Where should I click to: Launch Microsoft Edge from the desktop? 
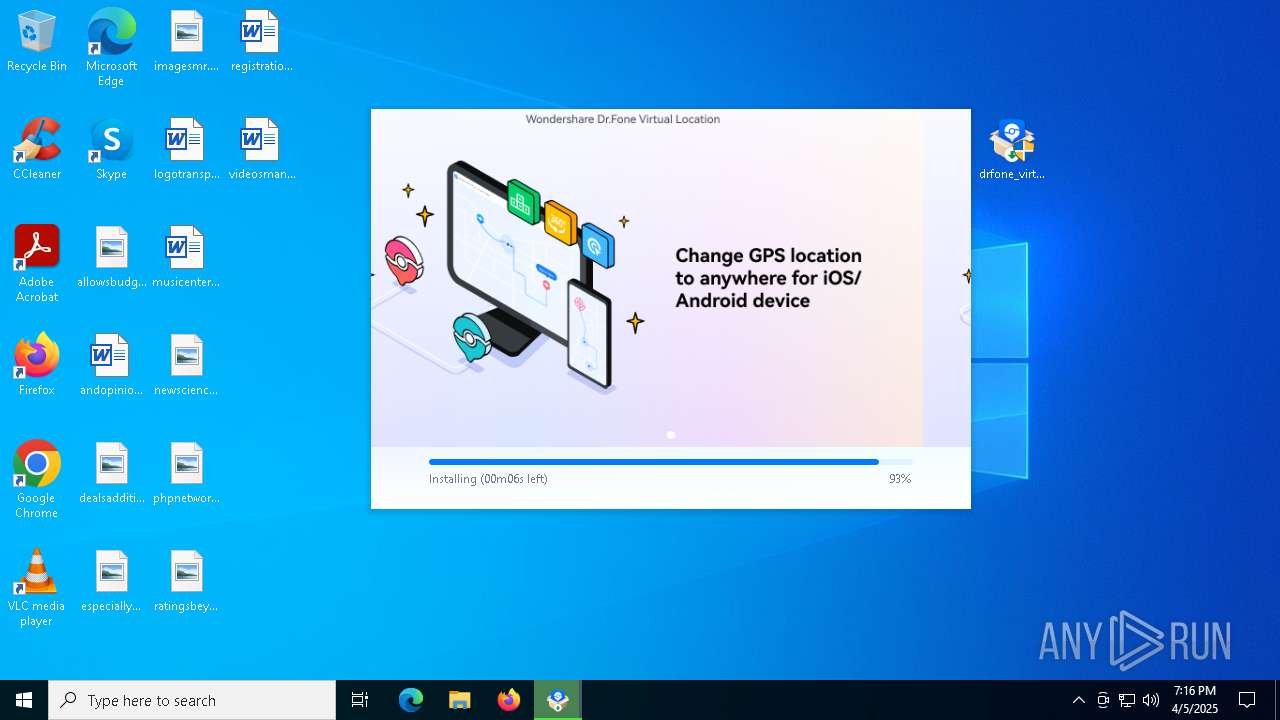111,48
